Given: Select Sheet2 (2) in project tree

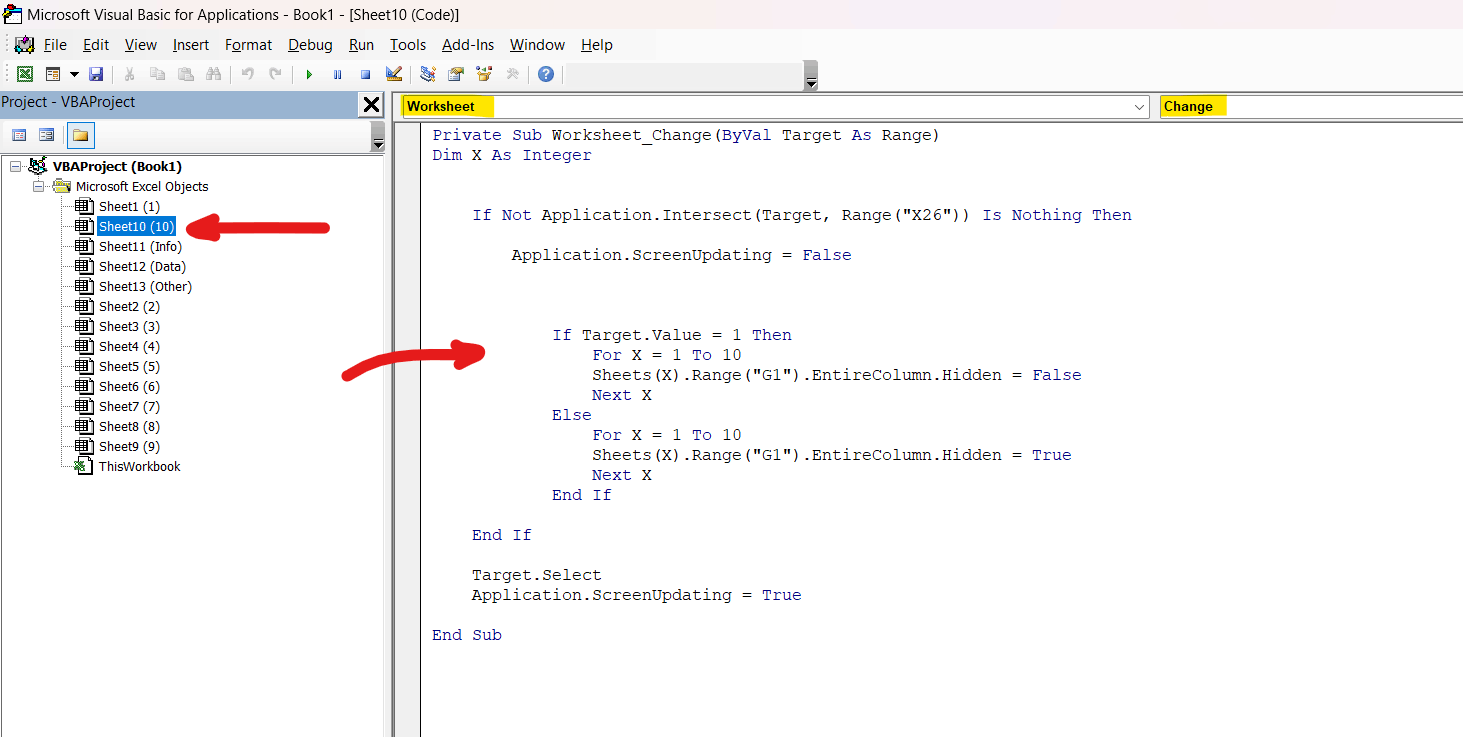Looking at the screenshot, I should [129, 306].
